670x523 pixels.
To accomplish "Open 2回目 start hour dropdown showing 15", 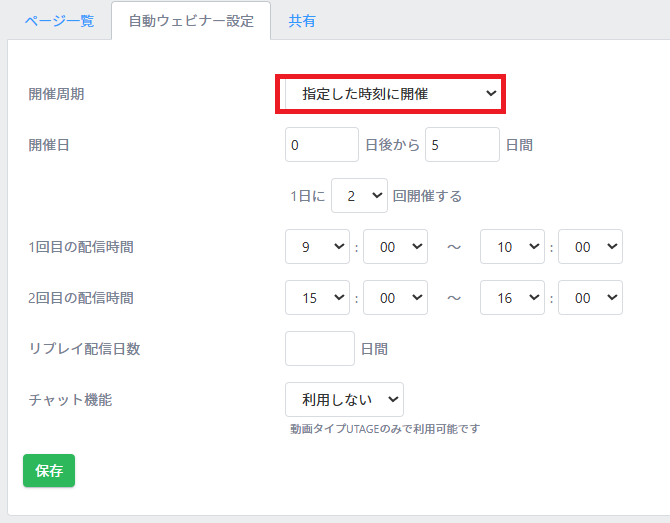I will [317, 297].
